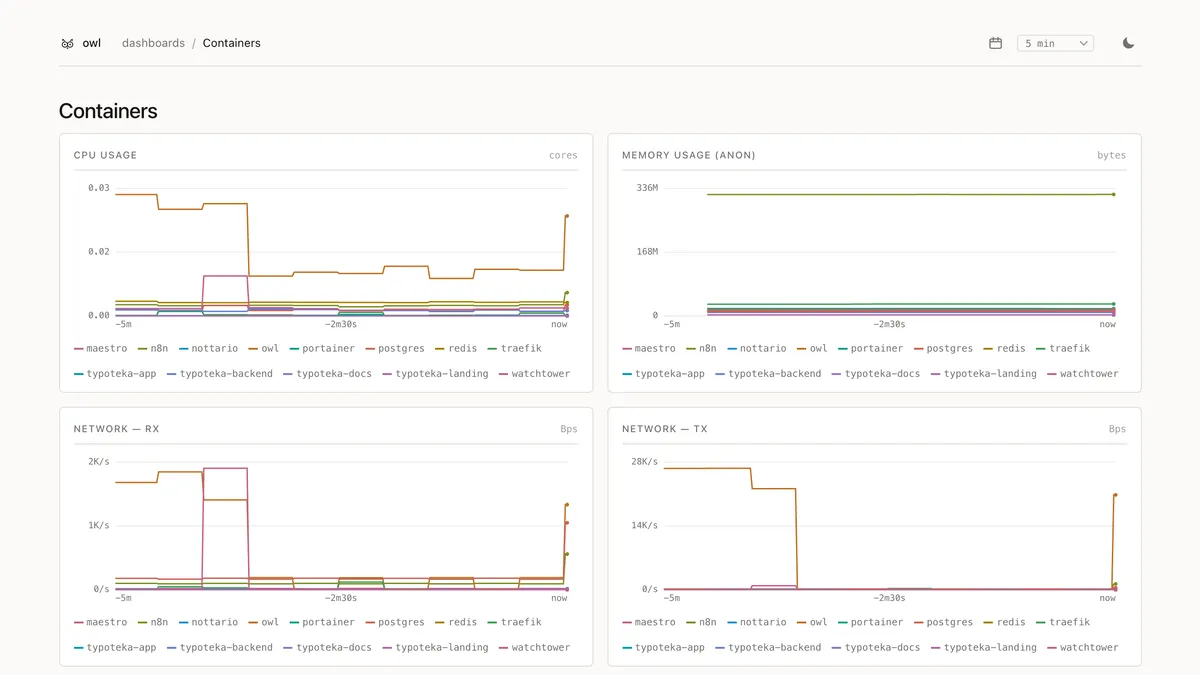Toggle owl series in Network TX legend
Image resolution: width=1200 pixels, height=675 pixels.
812,622
